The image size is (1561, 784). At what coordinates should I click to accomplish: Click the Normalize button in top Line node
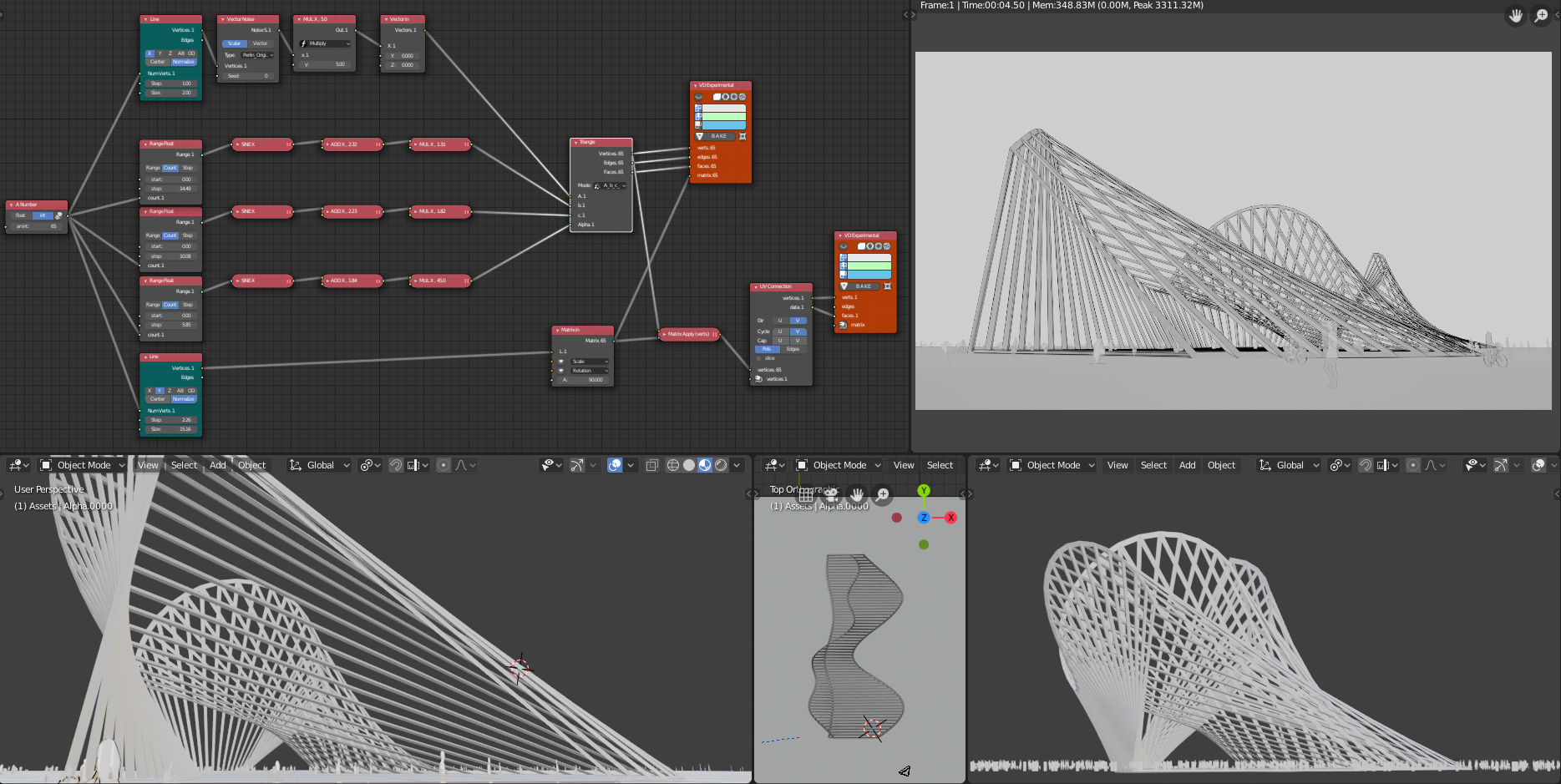183,62
